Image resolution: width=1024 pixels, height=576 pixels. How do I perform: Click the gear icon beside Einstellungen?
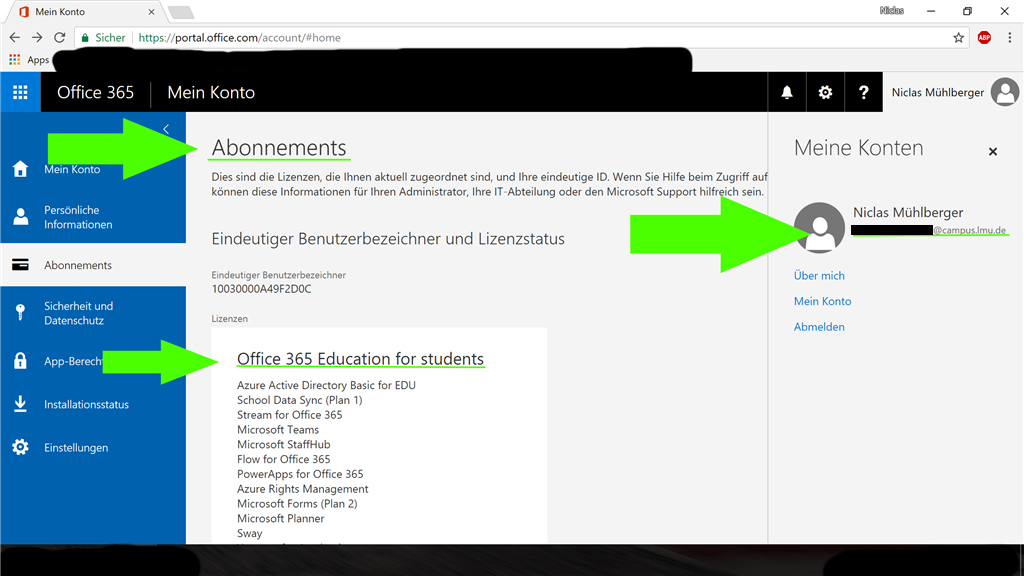[x=20, y=447]
